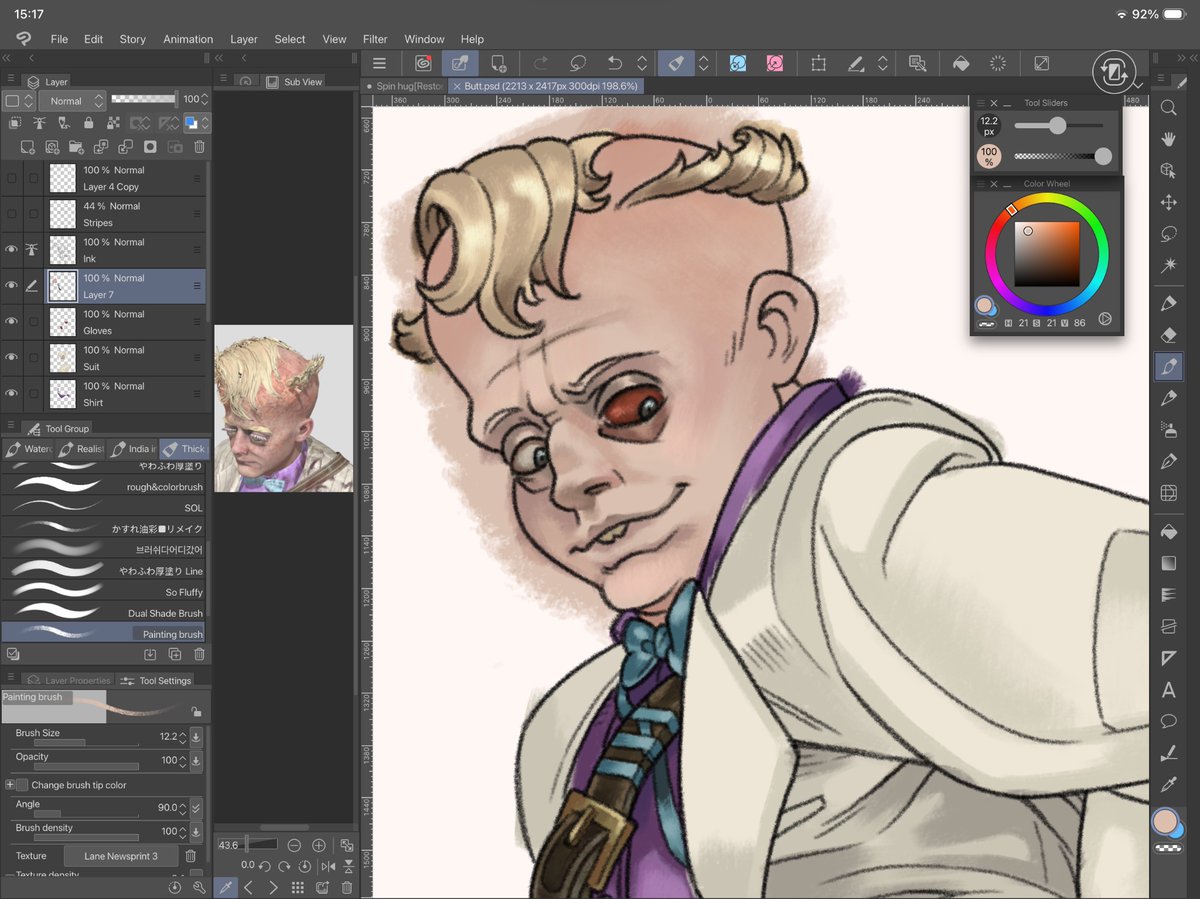
Task: Create a layer mask
Action: 150,147
